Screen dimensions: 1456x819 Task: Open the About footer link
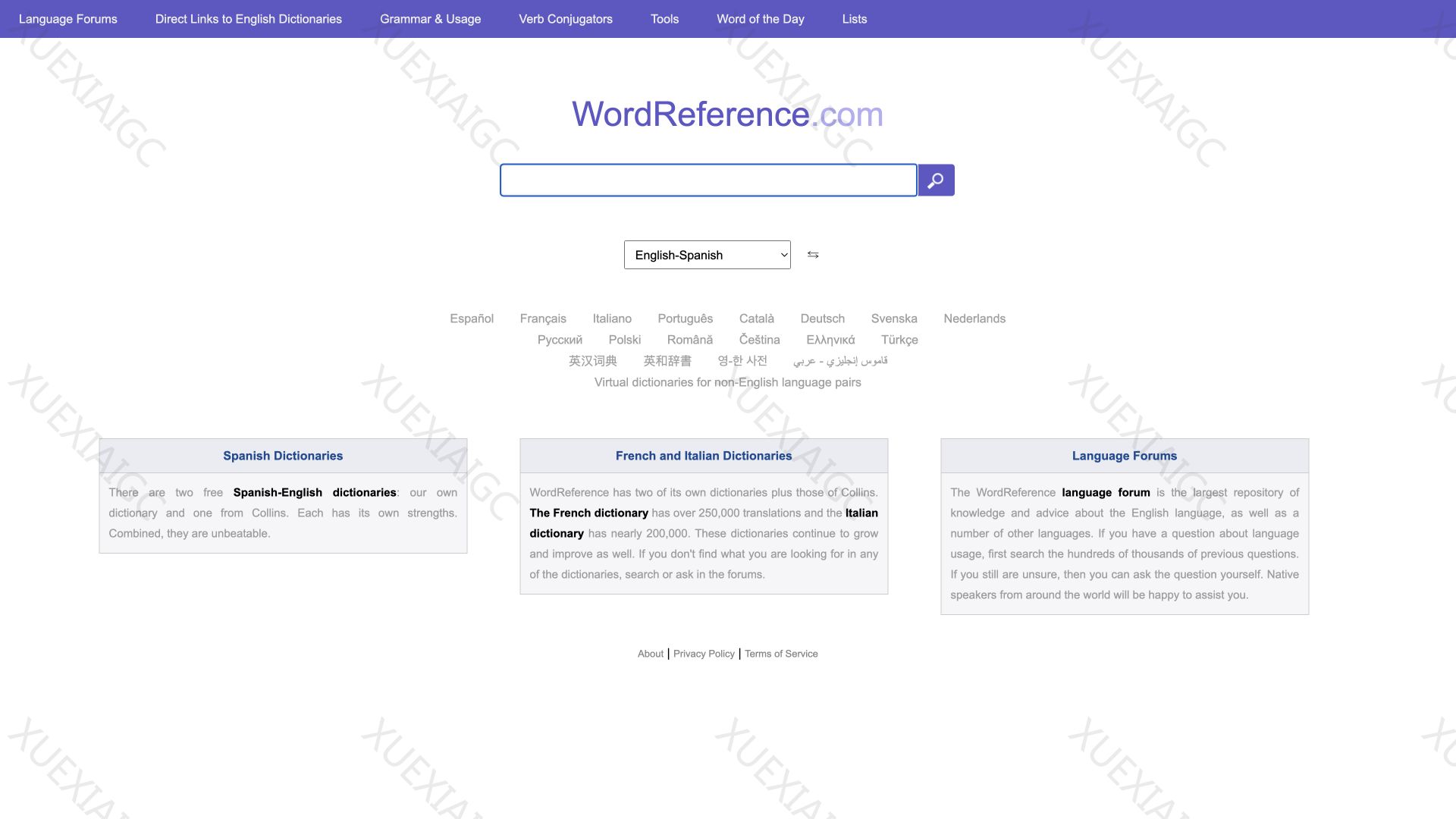(x=651, y=654)
